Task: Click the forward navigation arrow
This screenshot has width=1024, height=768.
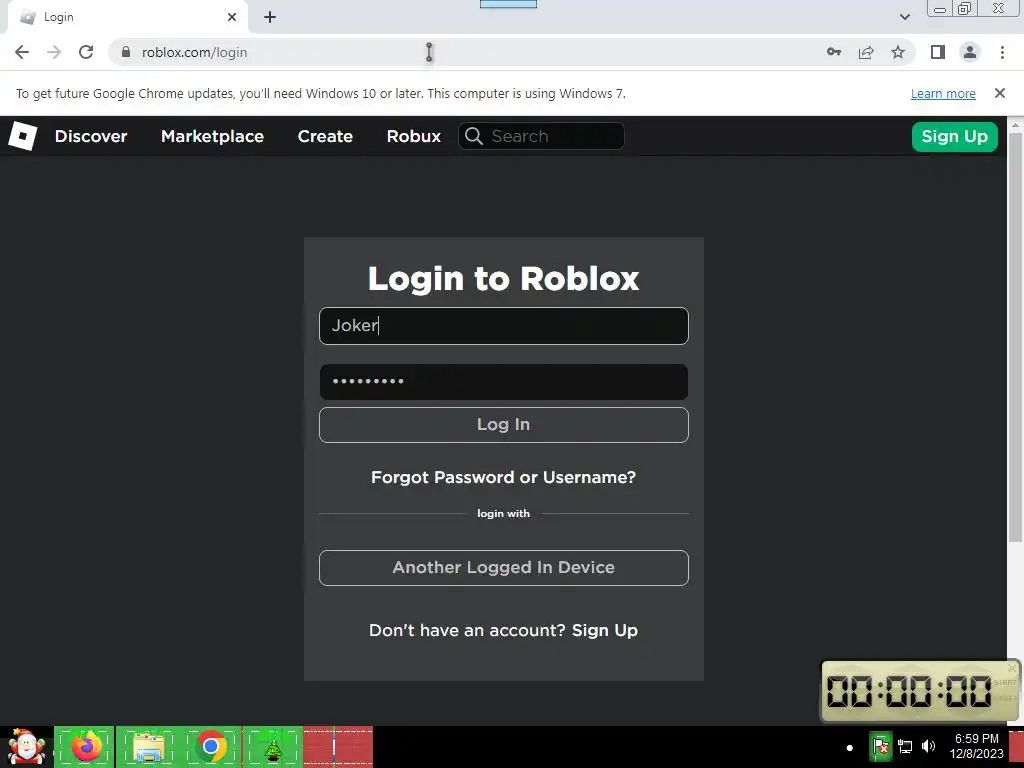Action: coord(54,52)
